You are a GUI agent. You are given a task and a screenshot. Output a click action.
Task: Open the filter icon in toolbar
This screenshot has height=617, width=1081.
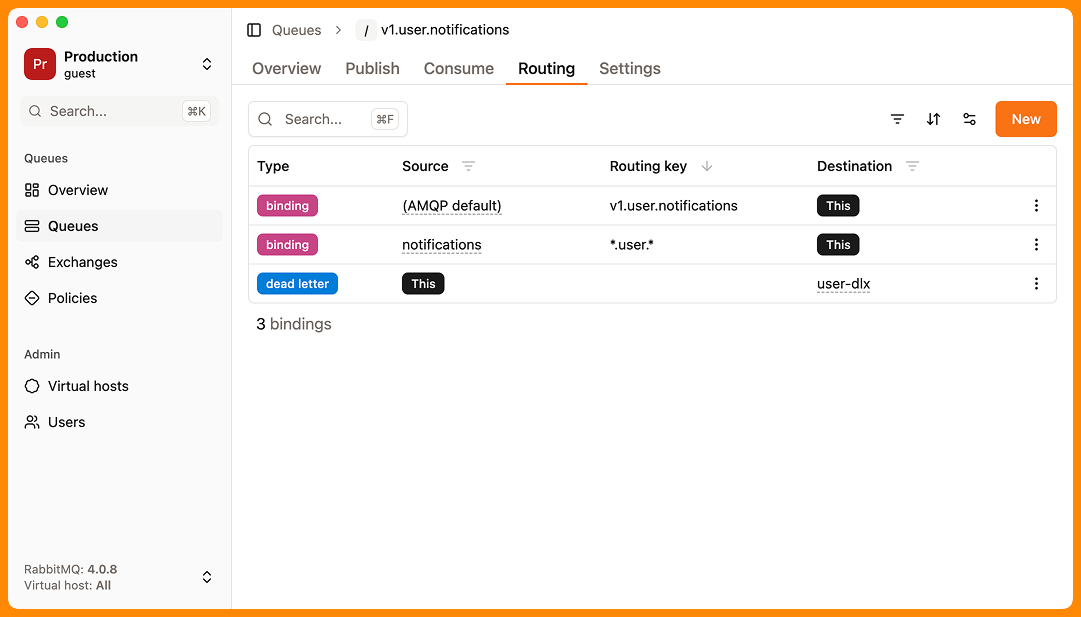[x=897, y=119]
